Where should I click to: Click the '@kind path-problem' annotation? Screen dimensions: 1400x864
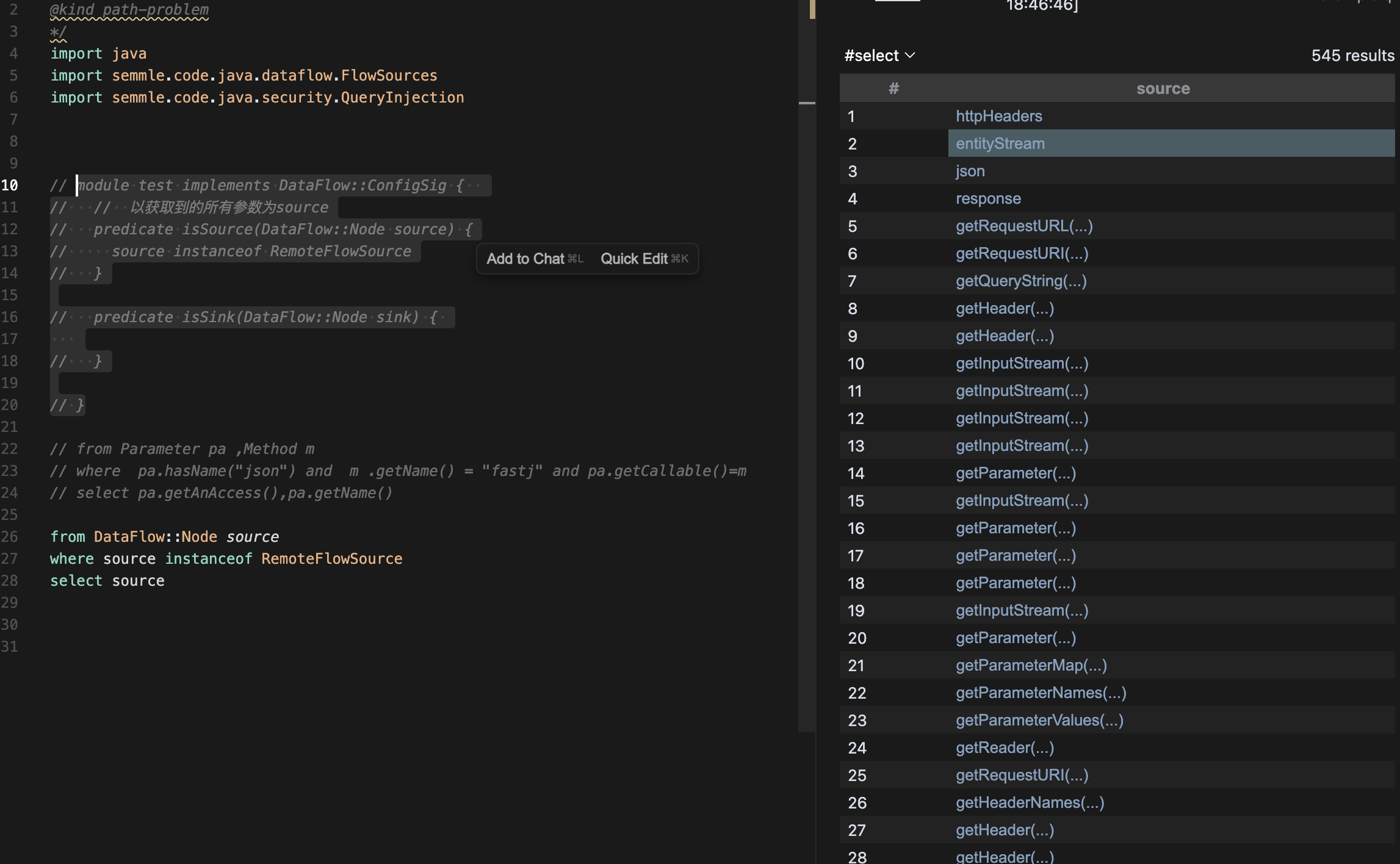[x=129, y=10]
